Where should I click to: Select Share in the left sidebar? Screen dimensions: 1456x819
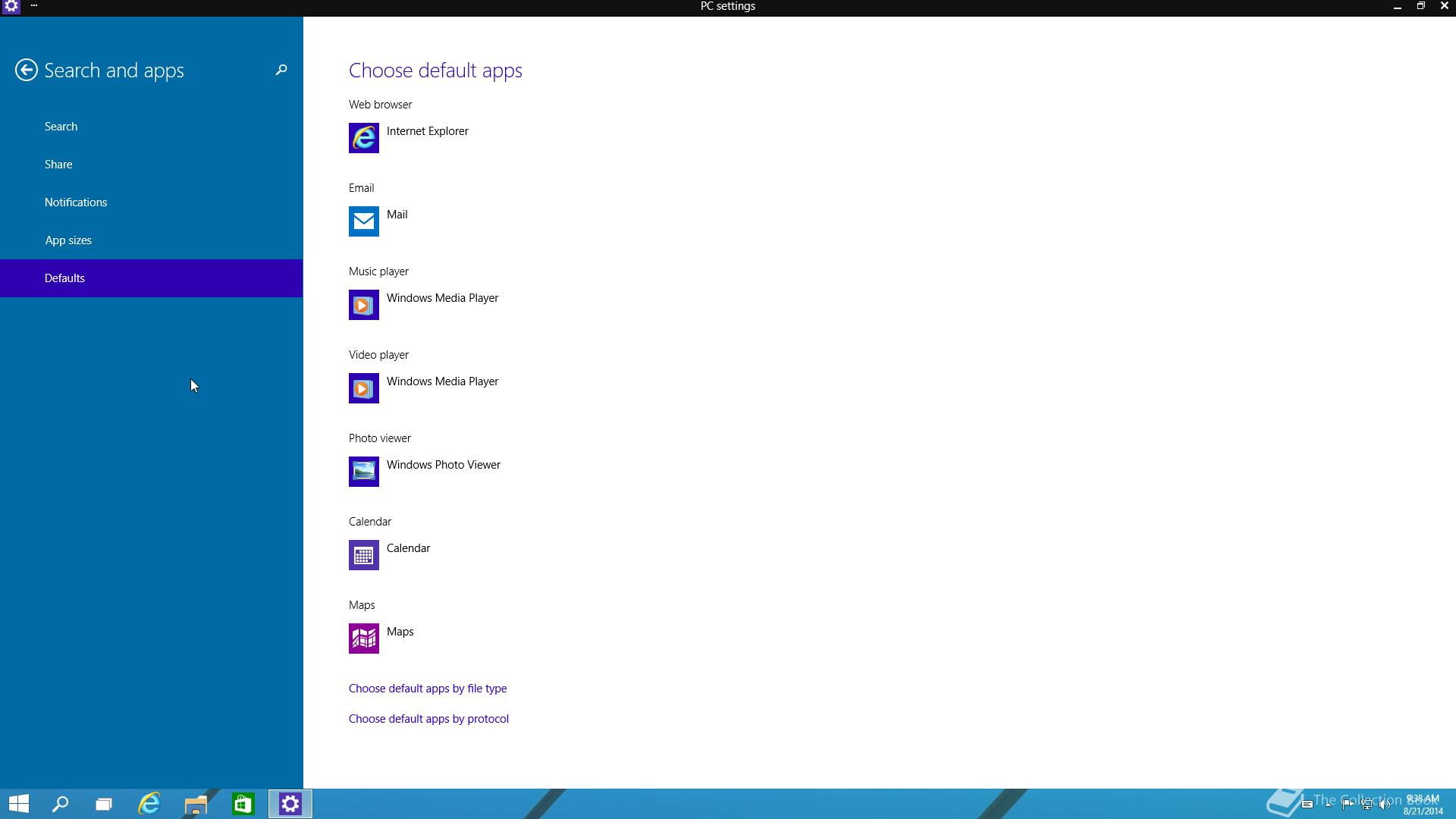[152, 165]
